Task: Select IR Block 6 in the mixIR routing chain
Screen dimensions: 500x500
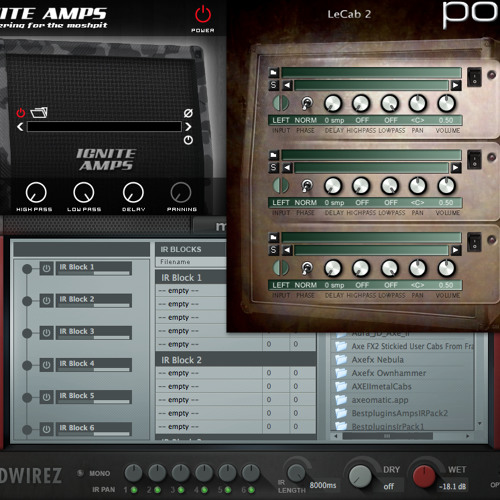Action: pos(94,429)
